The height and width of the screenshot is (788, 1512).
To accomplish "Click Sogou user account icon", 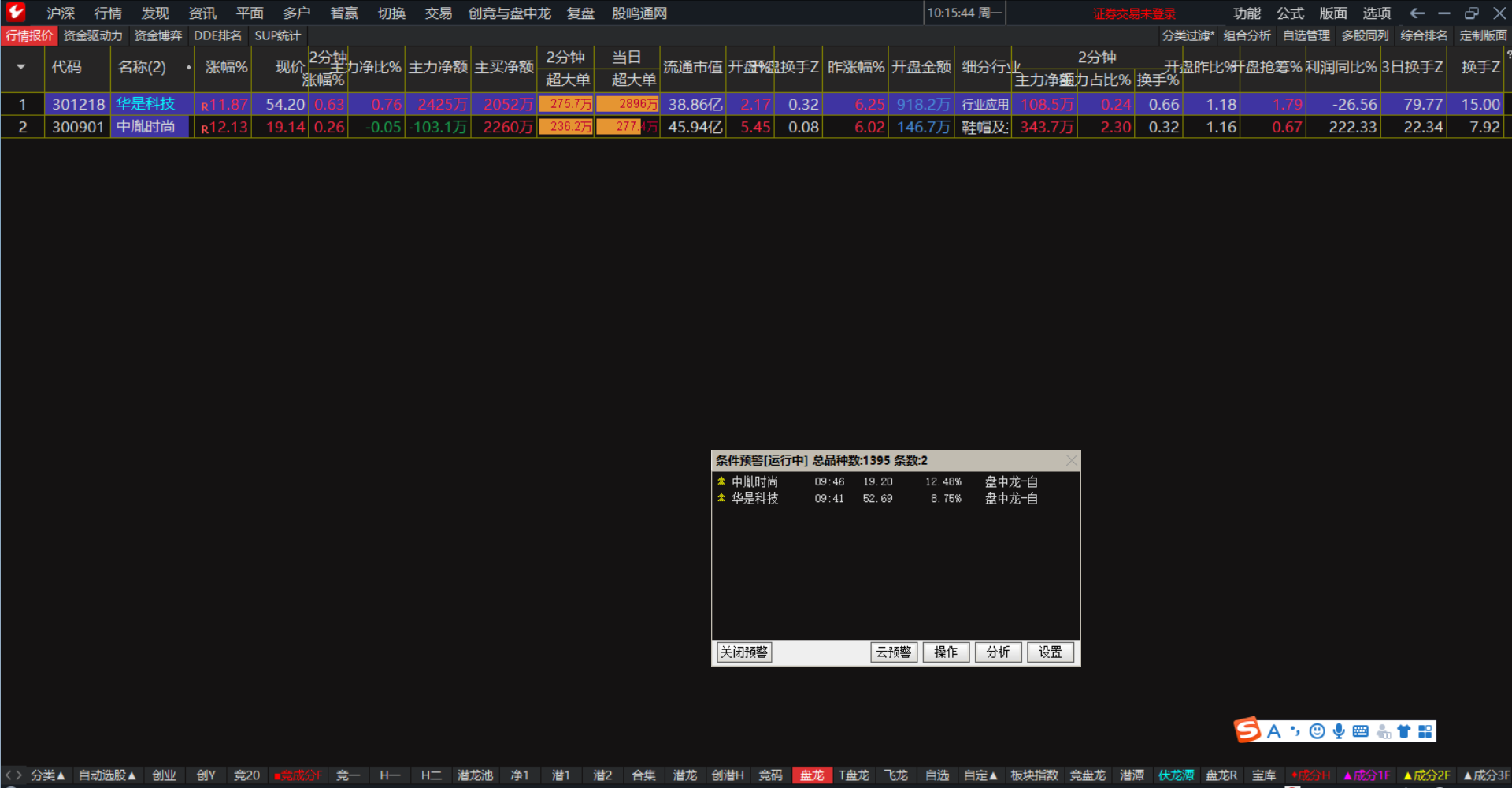I will tap(1383, 731).
